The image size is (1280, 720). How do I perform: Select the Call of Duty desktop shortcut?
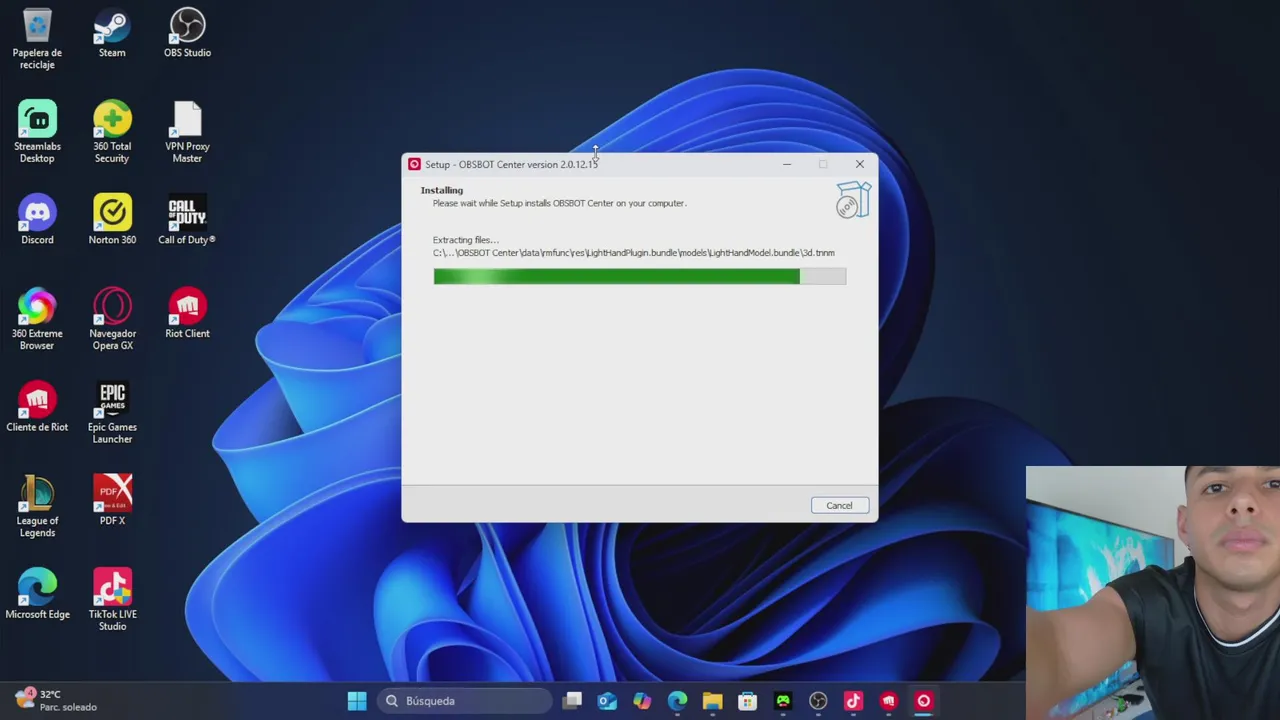pyautogui.click(x=187, y=220)
